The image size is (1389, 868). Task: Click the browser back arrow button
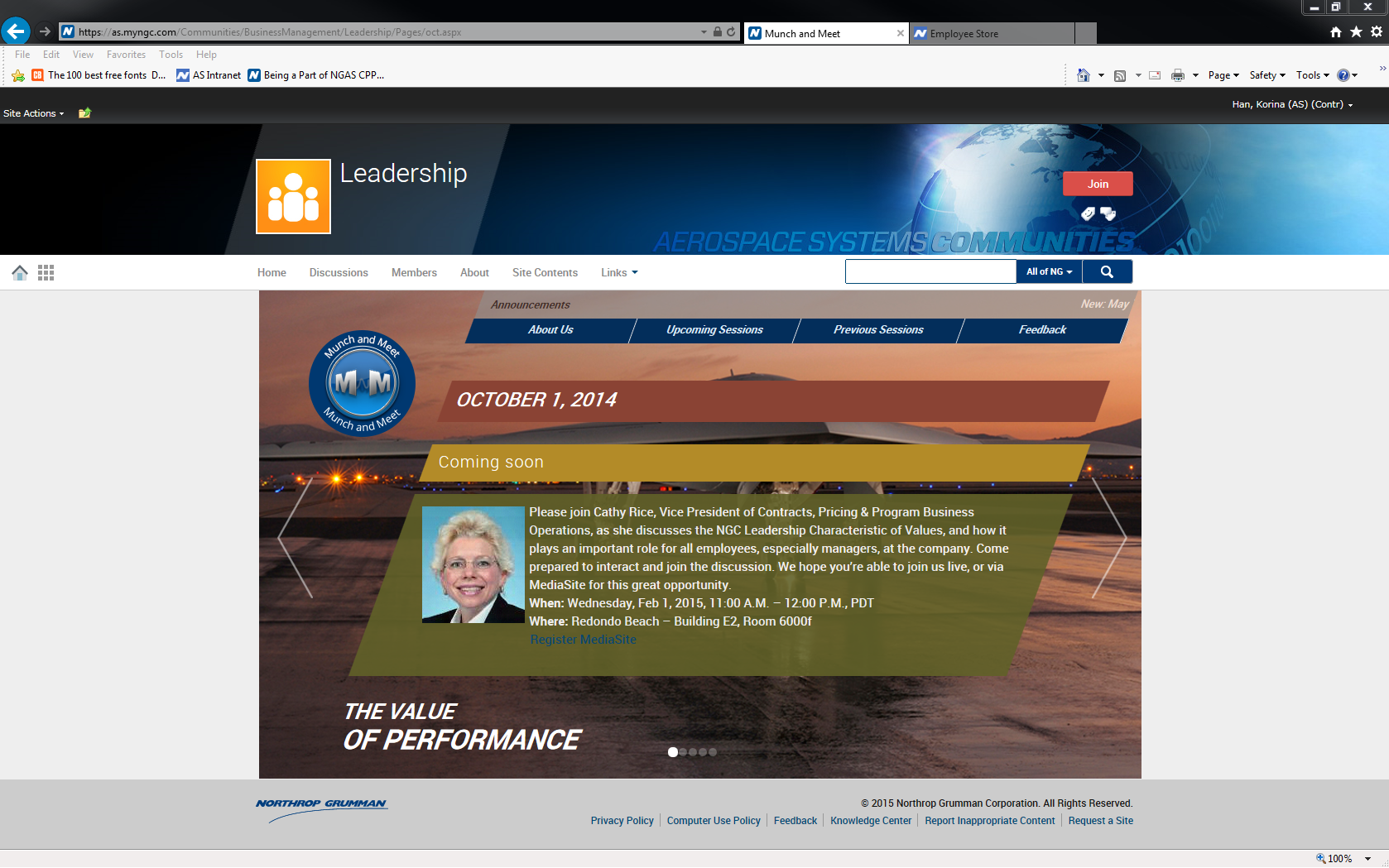coord(16,31)
